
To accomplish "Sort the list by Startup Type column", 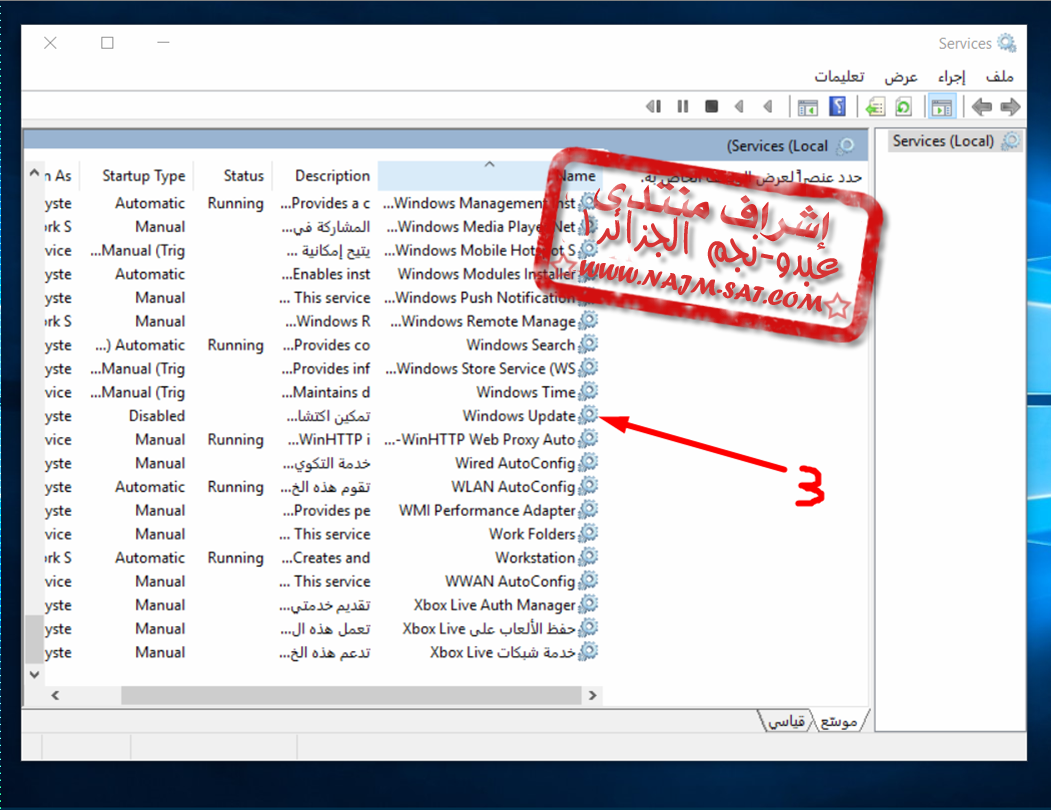I will (x=143, y=176).
